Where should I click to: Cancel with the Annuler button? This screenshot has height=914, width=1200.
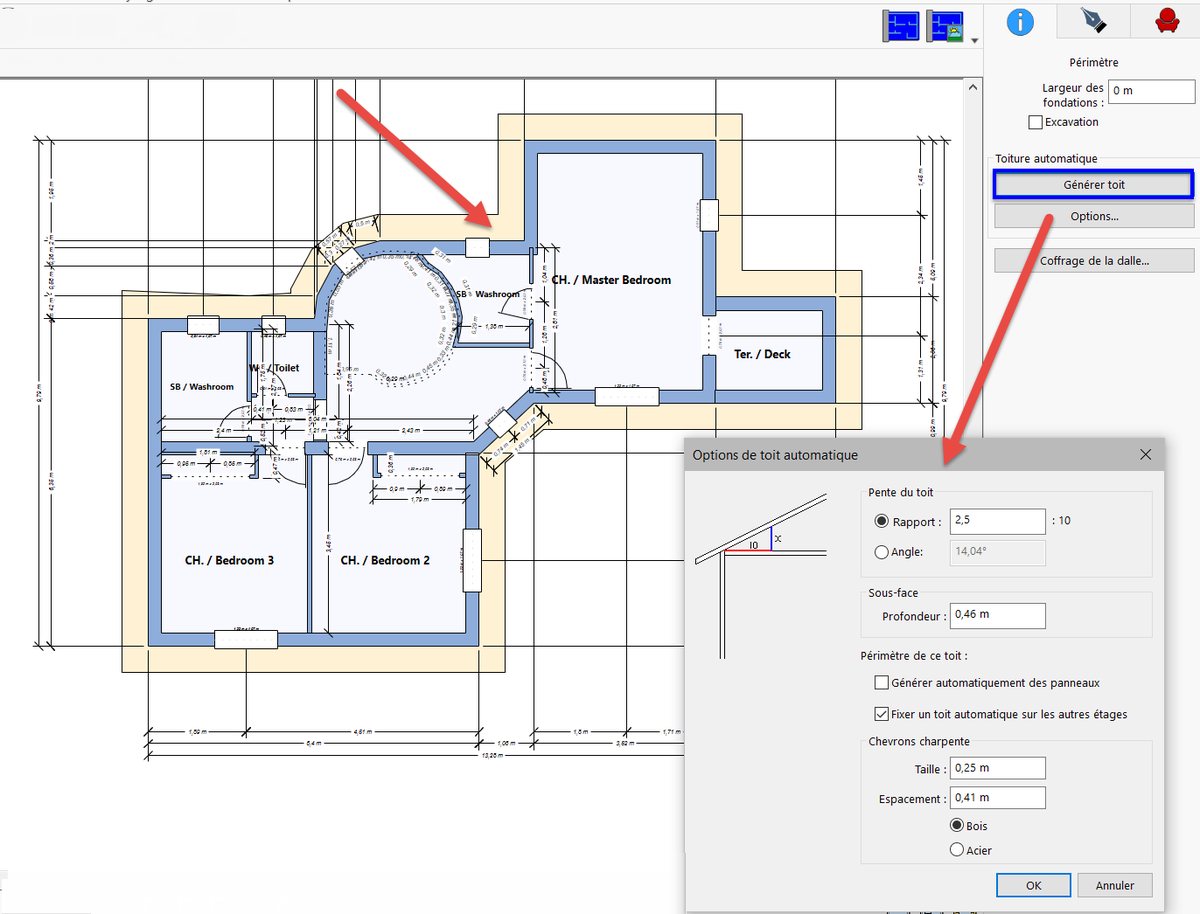tap(1115, 885)
